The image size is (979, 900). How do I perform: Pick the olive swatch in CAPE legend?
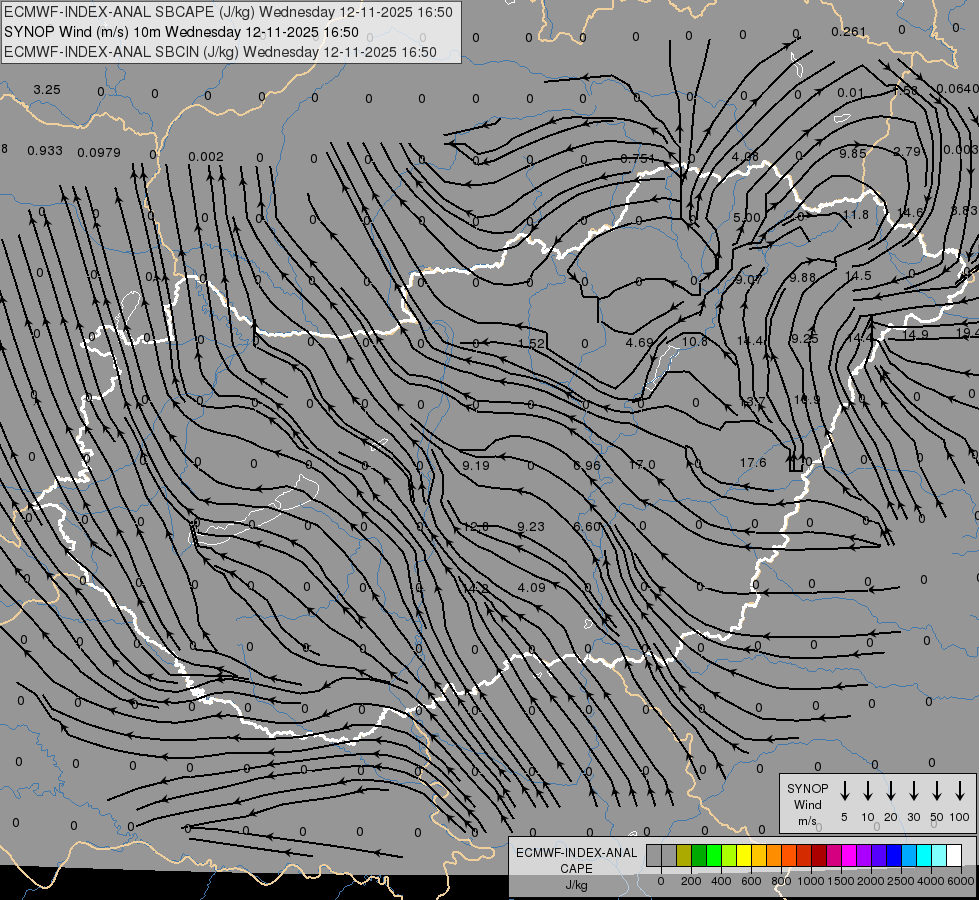click(x=684, y=855)
